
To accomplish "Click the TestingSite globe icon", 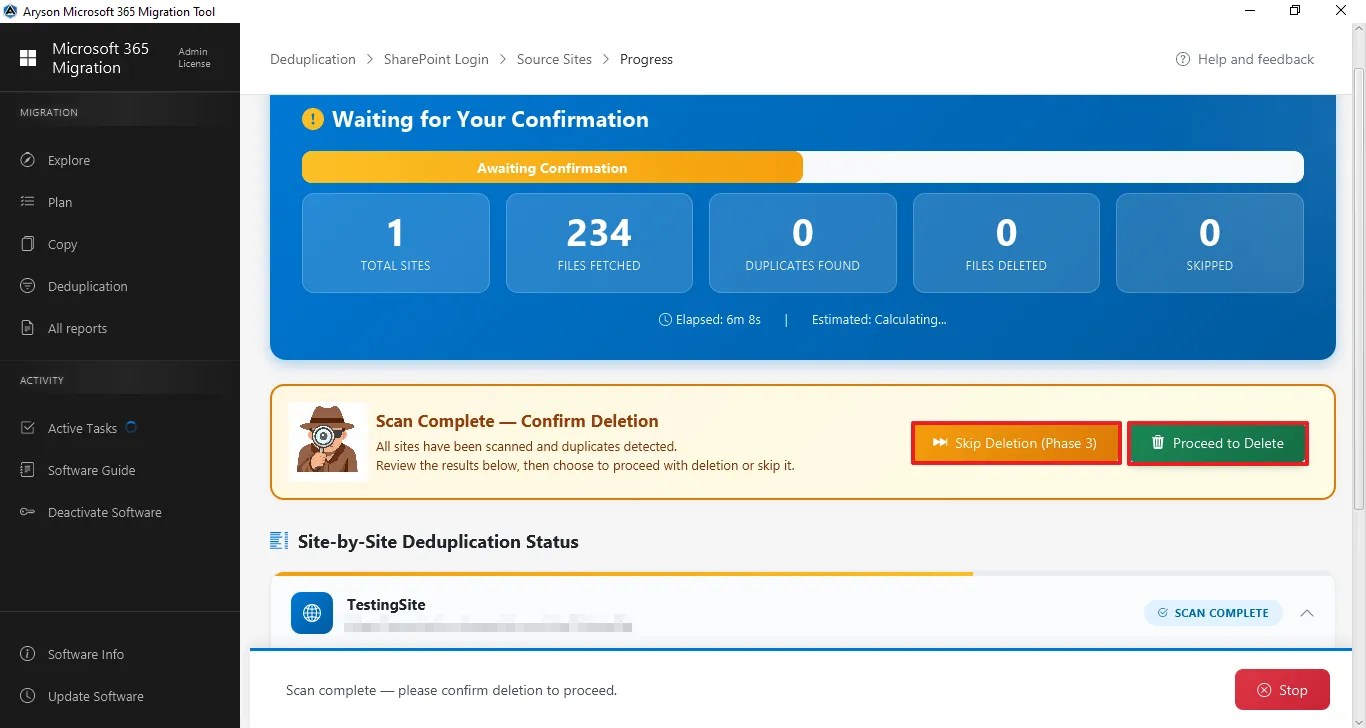I will pyautogui.click(x=312, y=613).
